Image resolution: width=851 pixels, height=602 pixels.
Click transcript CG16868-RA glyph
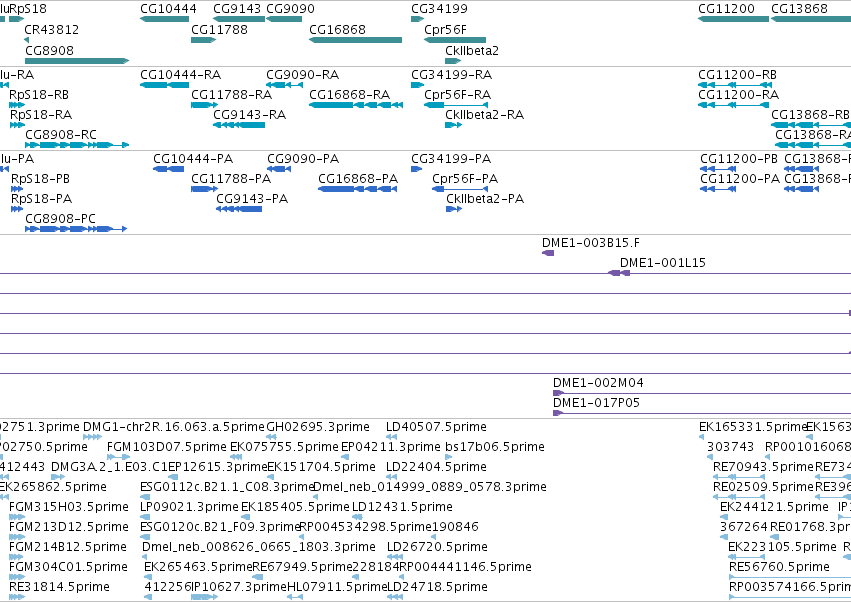(x=356, y=105)
